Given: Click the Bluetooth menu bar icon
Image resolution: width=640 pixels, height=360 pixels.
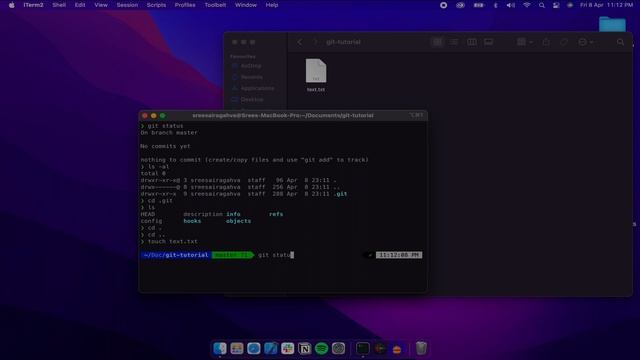Looking at the screenshot, I should click(496, 5).
